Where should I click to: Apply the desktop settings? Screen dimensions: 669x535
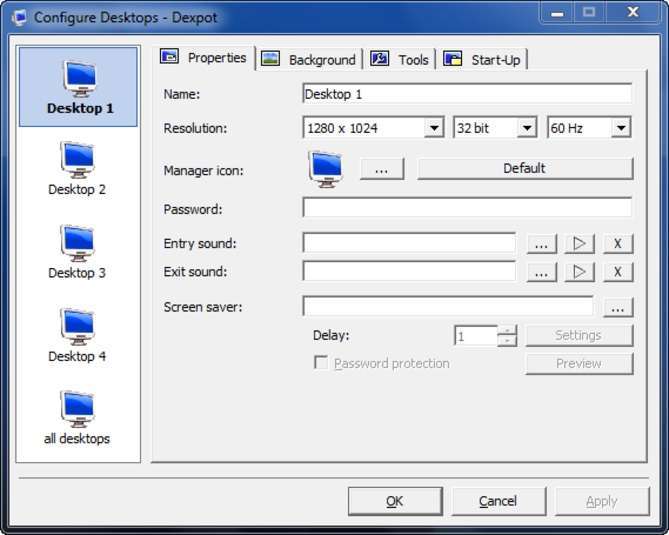click(x=602, y=501)
